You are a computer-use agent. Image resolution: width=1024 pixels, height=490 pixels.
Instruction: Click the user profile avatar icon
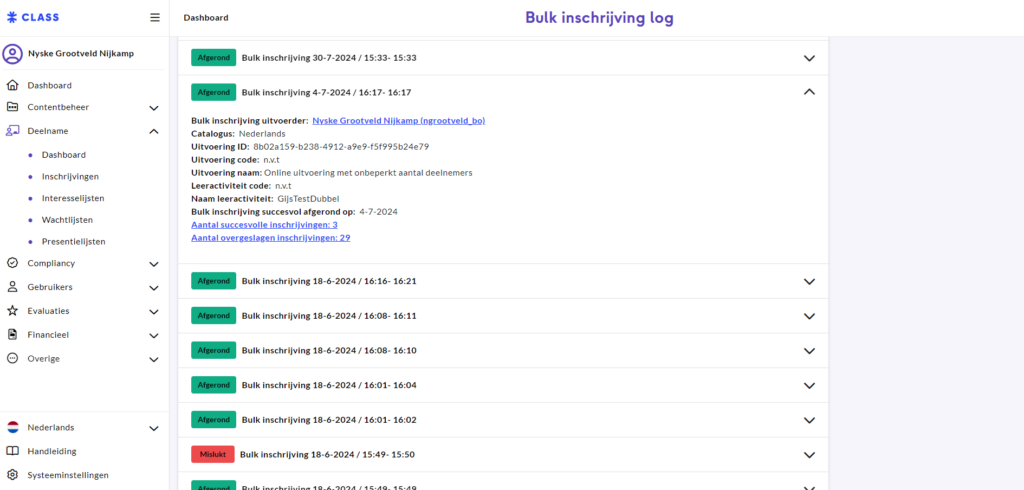(12, 53)
